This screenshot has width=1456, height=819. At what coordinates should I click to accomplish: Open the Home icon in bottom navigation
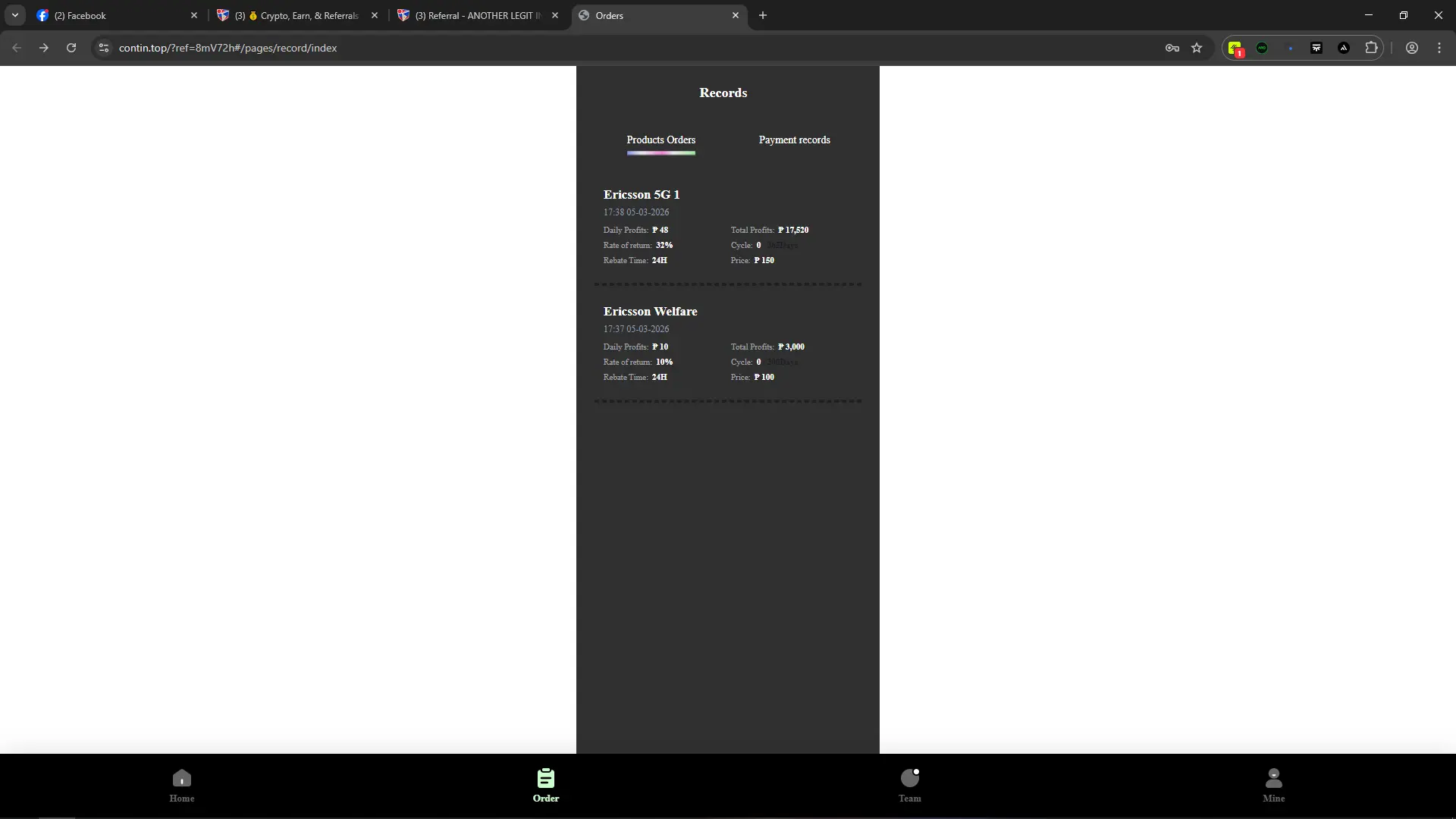point(181,778)
